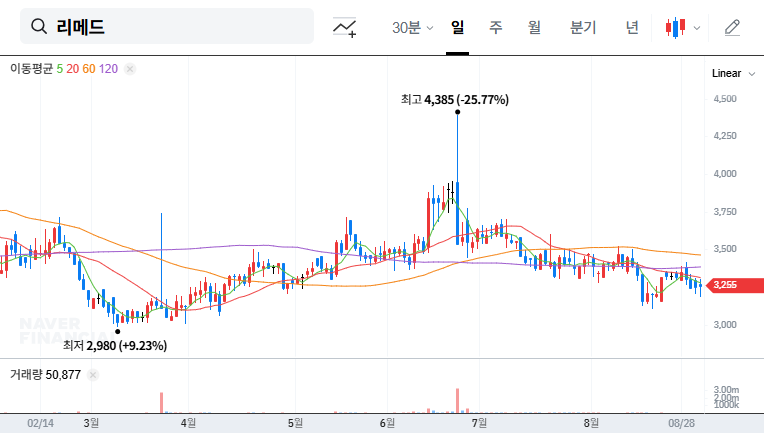The width and height of the screenshot is (764, 433).
Task: Click the 최저 2,980 low marker label
Action: click(x=115, y=346)
